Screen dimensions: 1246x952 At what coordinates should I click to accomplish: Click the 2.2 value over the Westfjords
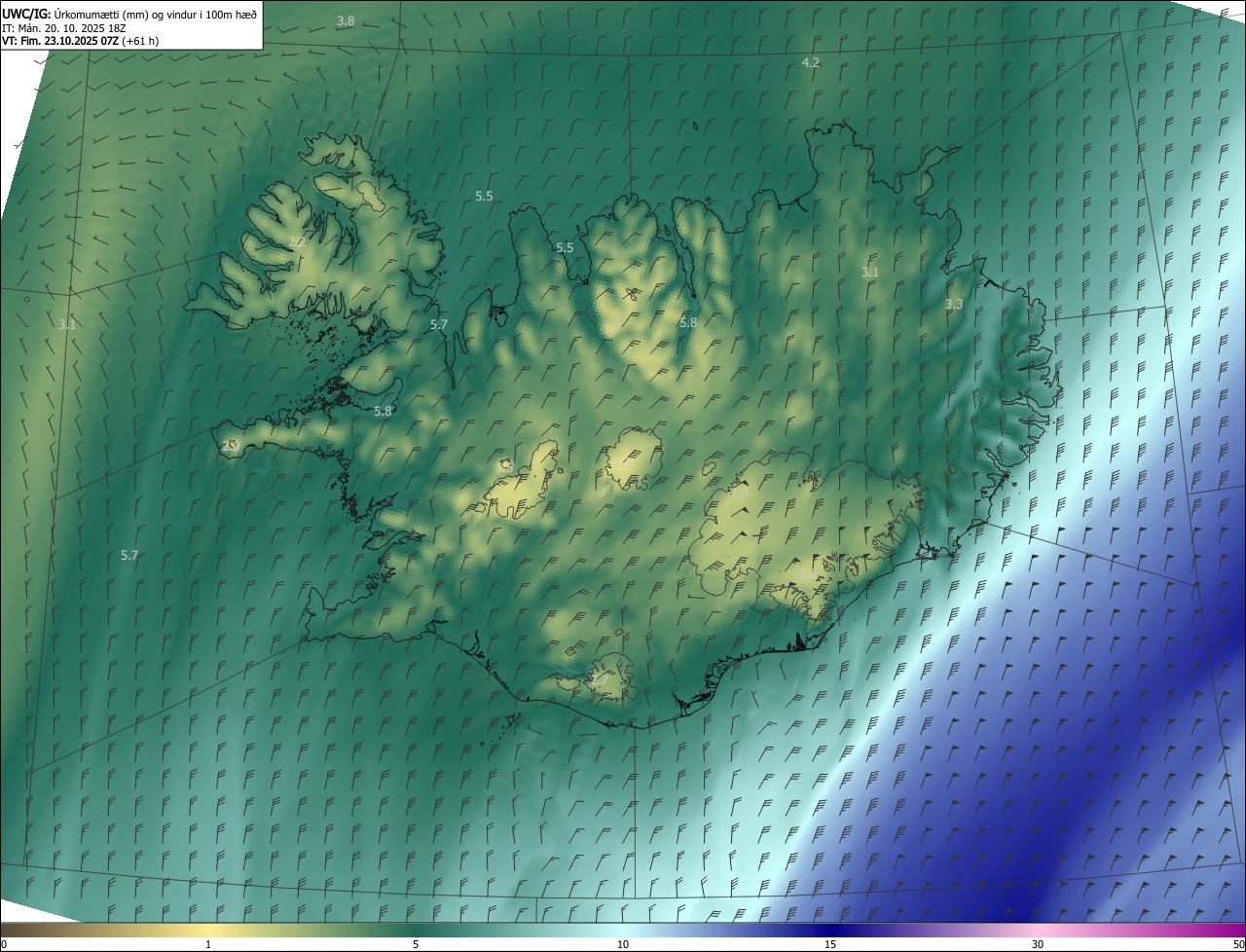(297, 241)
